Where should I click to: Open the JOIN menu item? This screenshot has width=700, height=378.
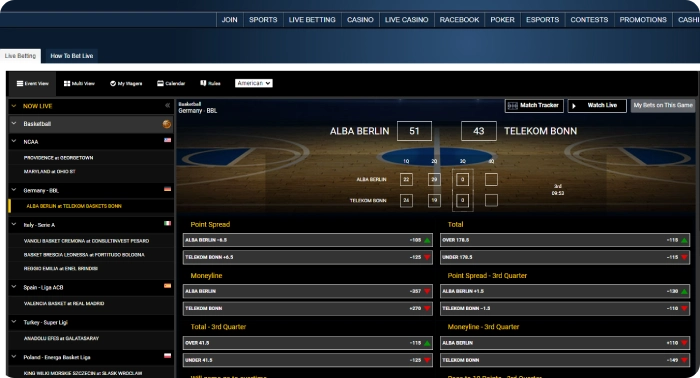[229, 20]
